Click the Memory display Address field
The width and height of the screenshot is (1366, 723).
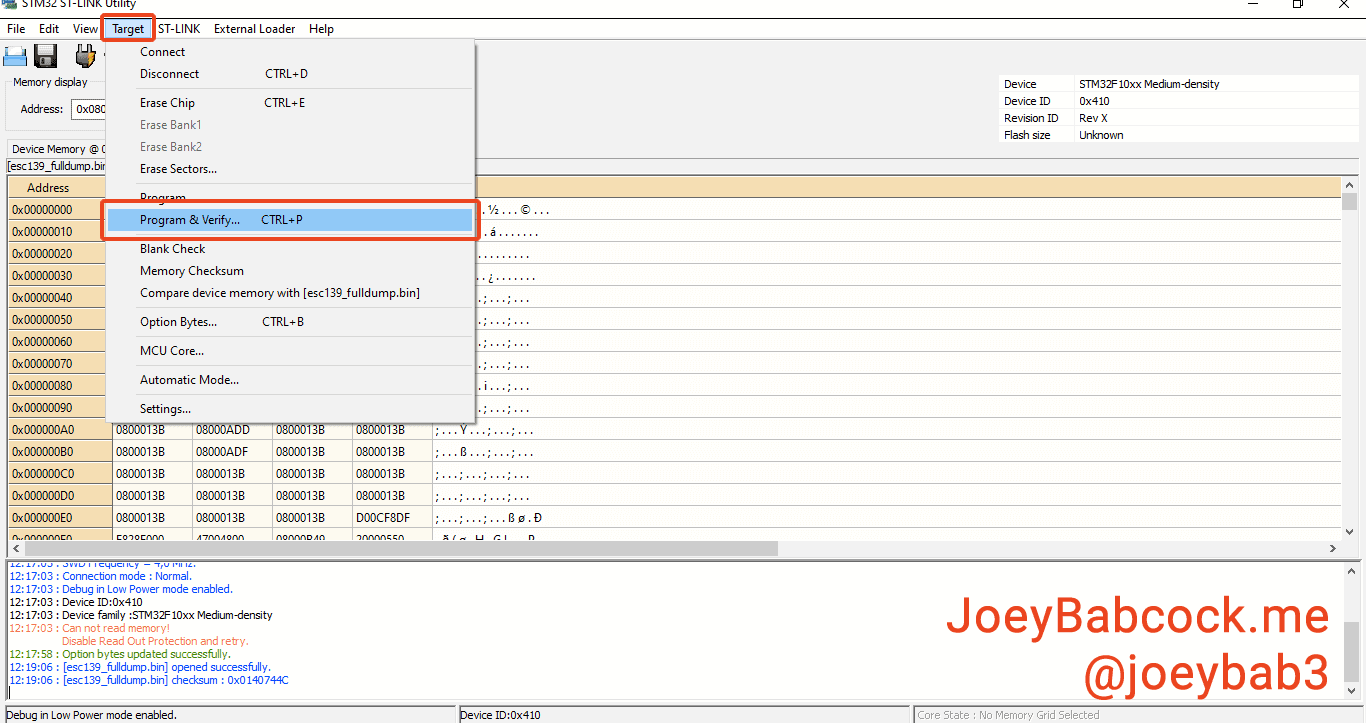tap(88, 109)
